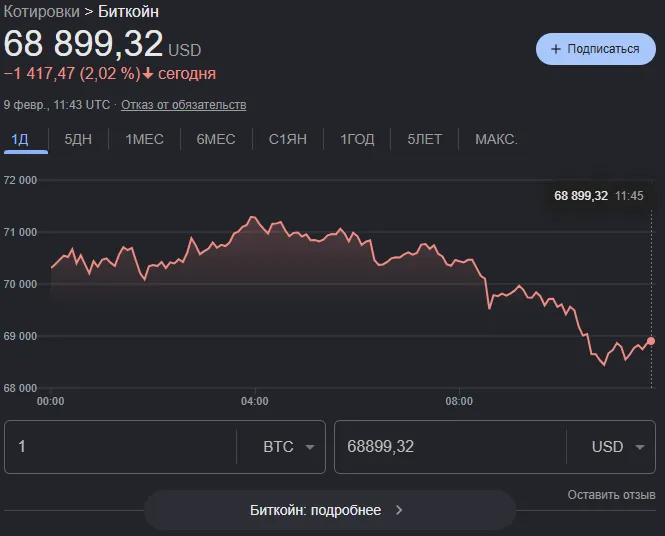Click the 08:00 time axis label
This screenshot has width=665, height=536.
459,401
